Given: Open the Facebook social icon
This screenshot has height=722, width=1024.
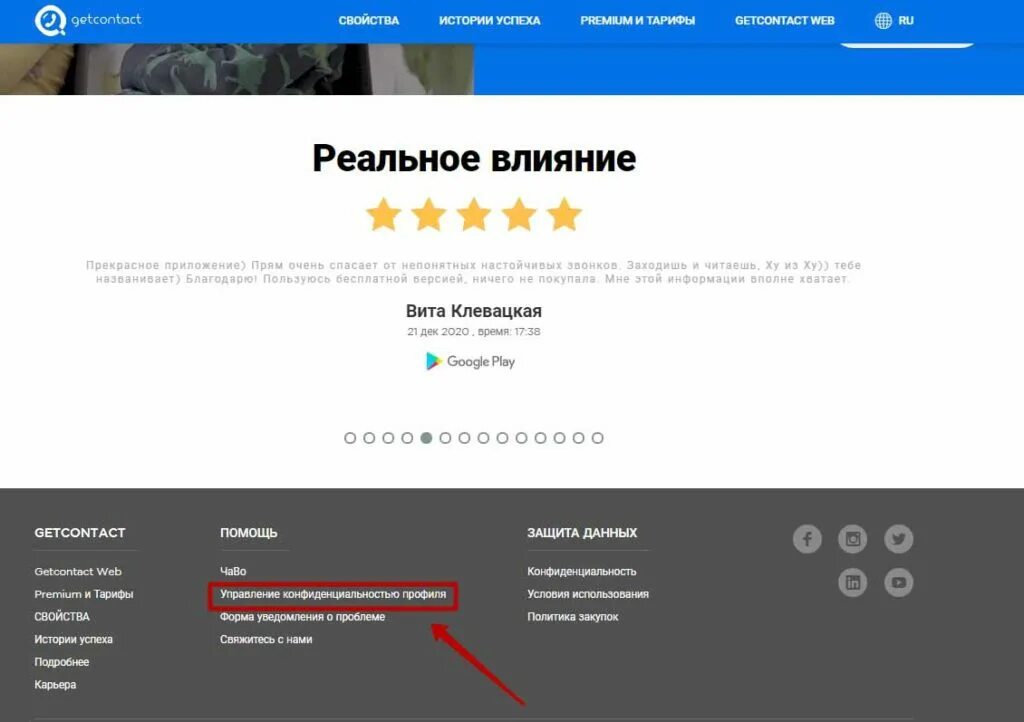Looking at the screenshot, I should click(x=807, y=539).
